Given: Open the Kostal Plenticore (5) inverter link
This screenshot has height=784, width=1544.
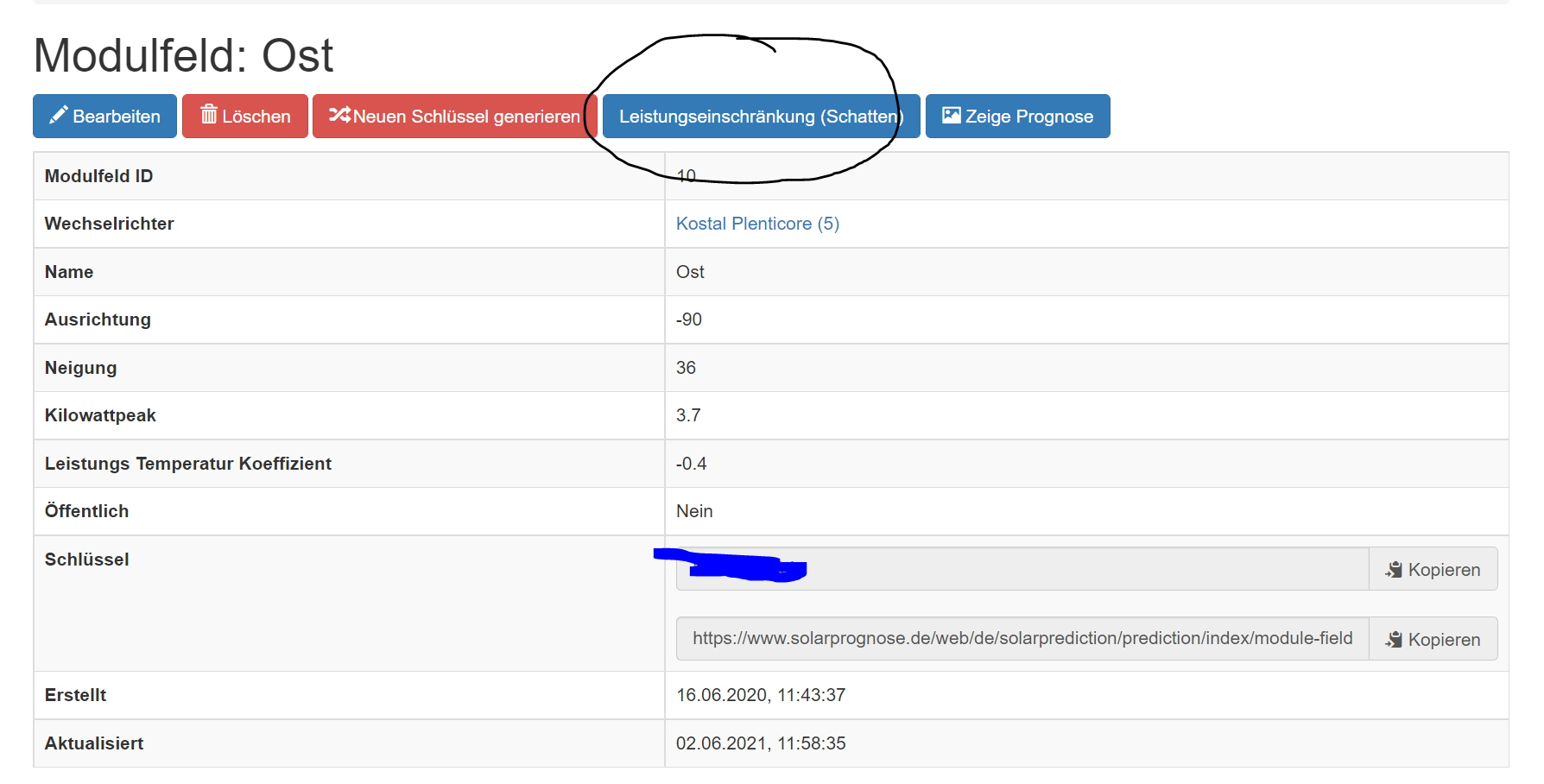Looking at the screenshot, I should coord(756,224).
